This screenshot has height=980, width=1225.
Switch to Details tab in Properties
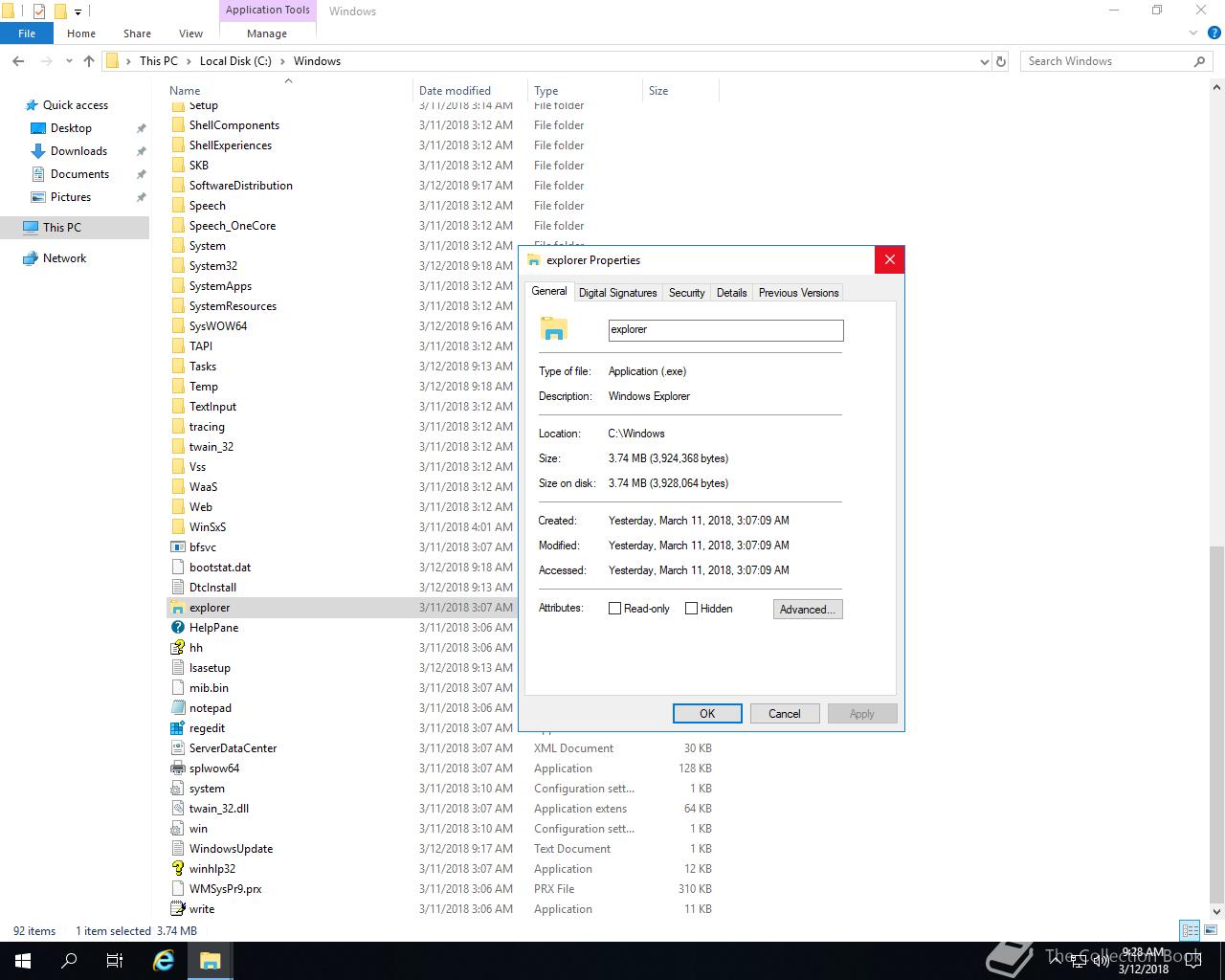731,293
